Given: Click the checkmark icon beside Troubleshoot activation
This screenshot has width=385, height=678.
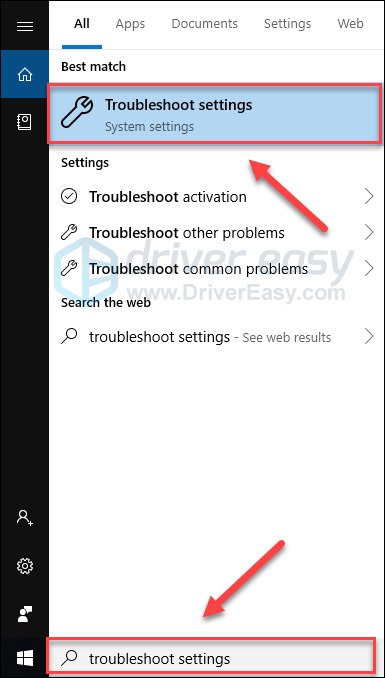Looking at the screenshot, I should (x=69, y=197).
